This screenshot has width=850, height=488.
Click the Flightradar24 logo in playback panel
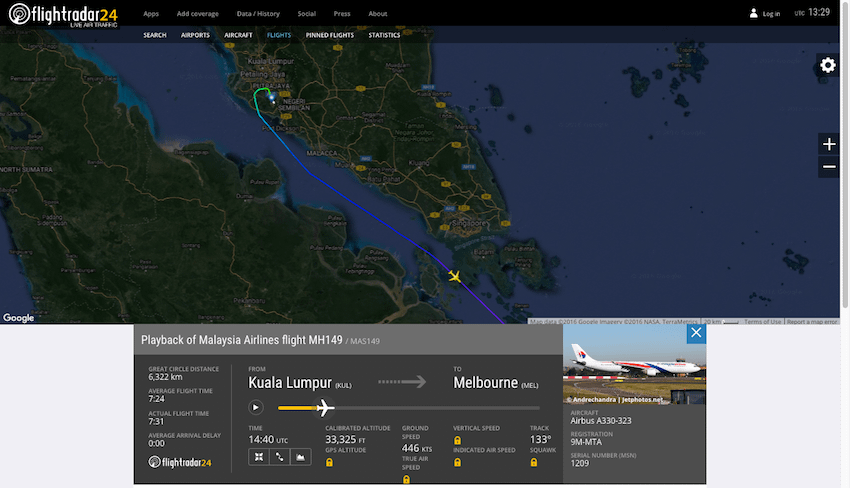pos(179,462)
